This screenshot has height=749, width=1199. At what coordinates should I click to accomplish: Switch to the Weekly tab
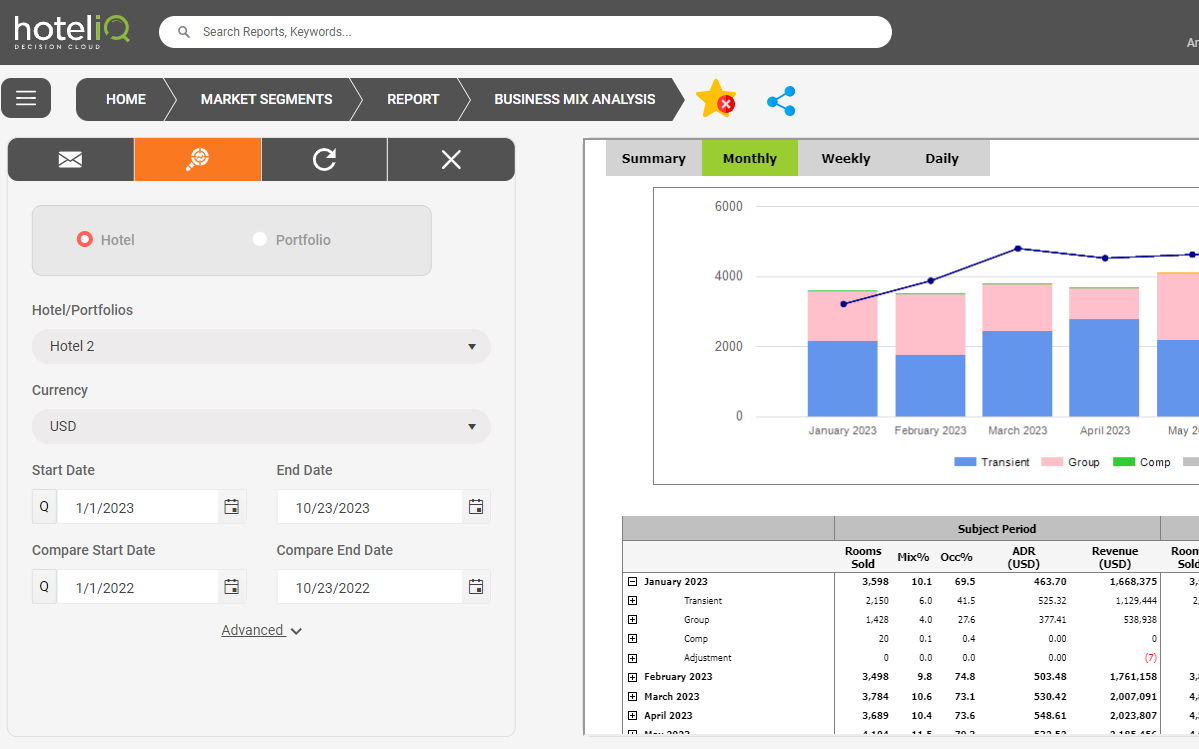pyautogui.click(x=845, y=158)
